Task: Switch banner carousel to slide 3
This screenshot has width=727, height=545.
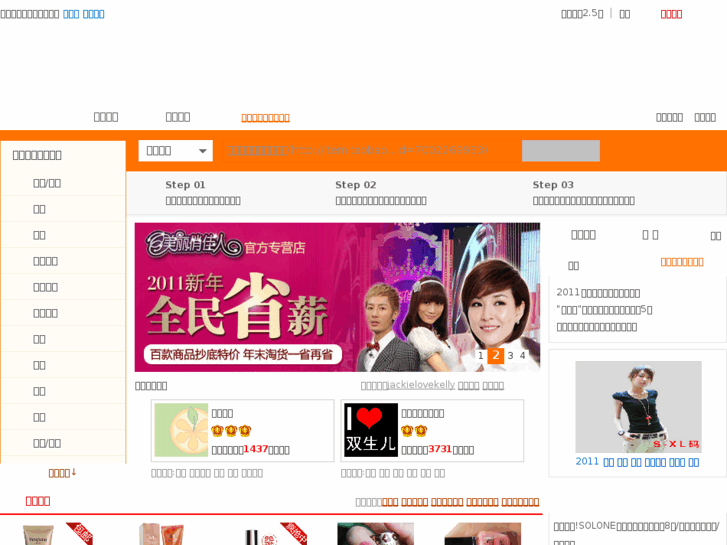Action: click(x=510, y=356)
